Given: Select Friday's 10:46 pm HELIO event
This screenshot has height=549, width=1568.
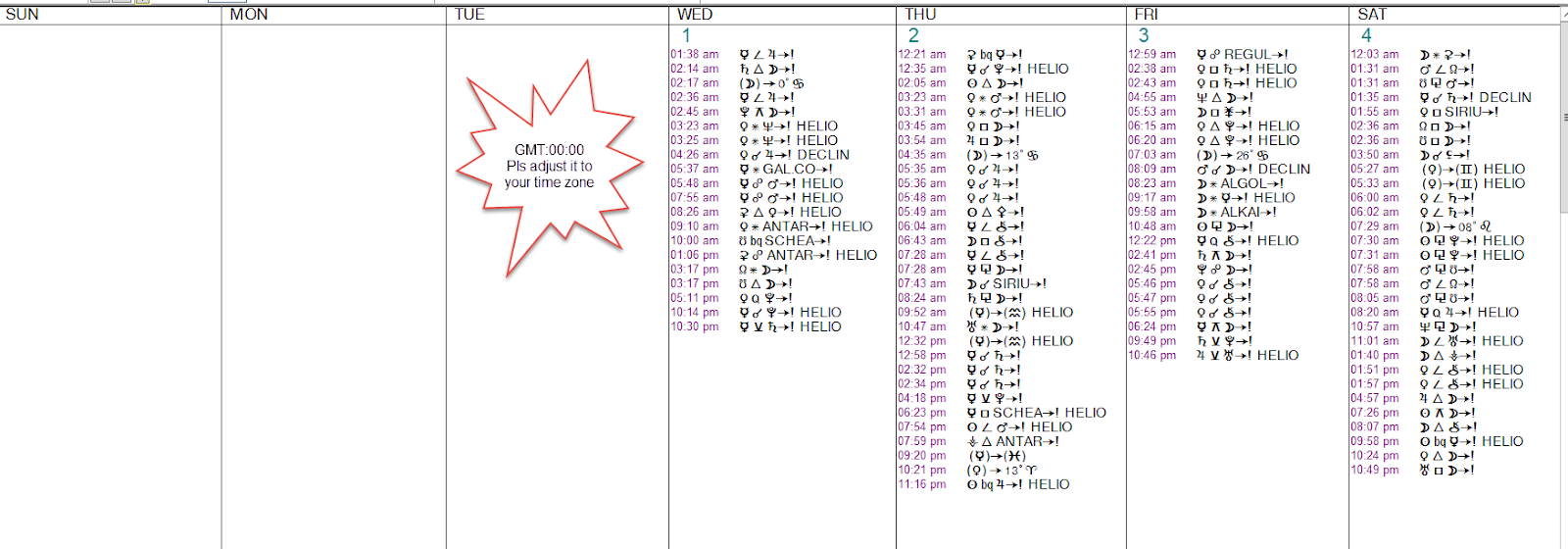Looking at the screenshot, I should (x=1213, y=356).
